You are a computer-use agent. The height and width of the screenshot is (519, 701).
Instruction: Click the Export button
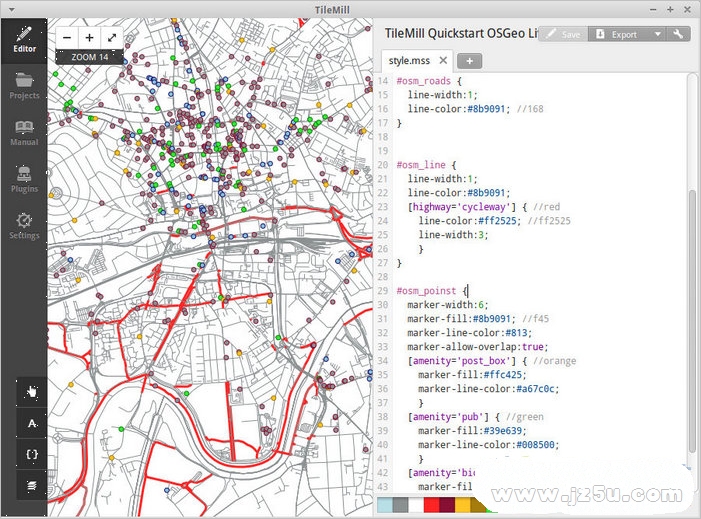pos(618,34)
